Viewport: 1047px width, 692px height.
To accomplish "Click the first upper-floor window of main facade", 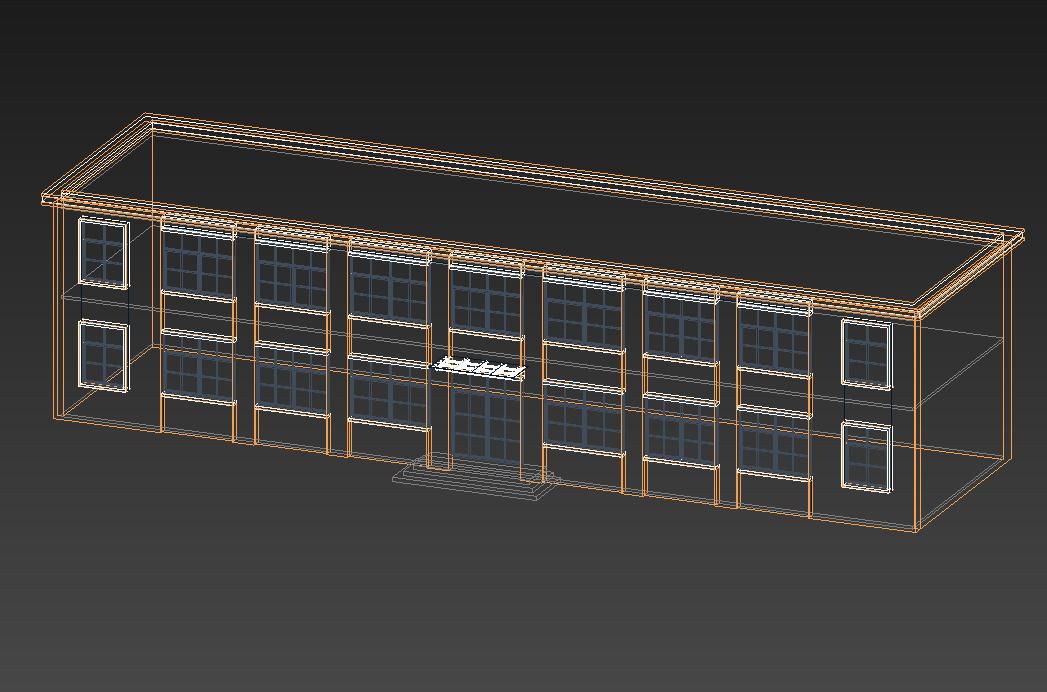I will [197, 263].
